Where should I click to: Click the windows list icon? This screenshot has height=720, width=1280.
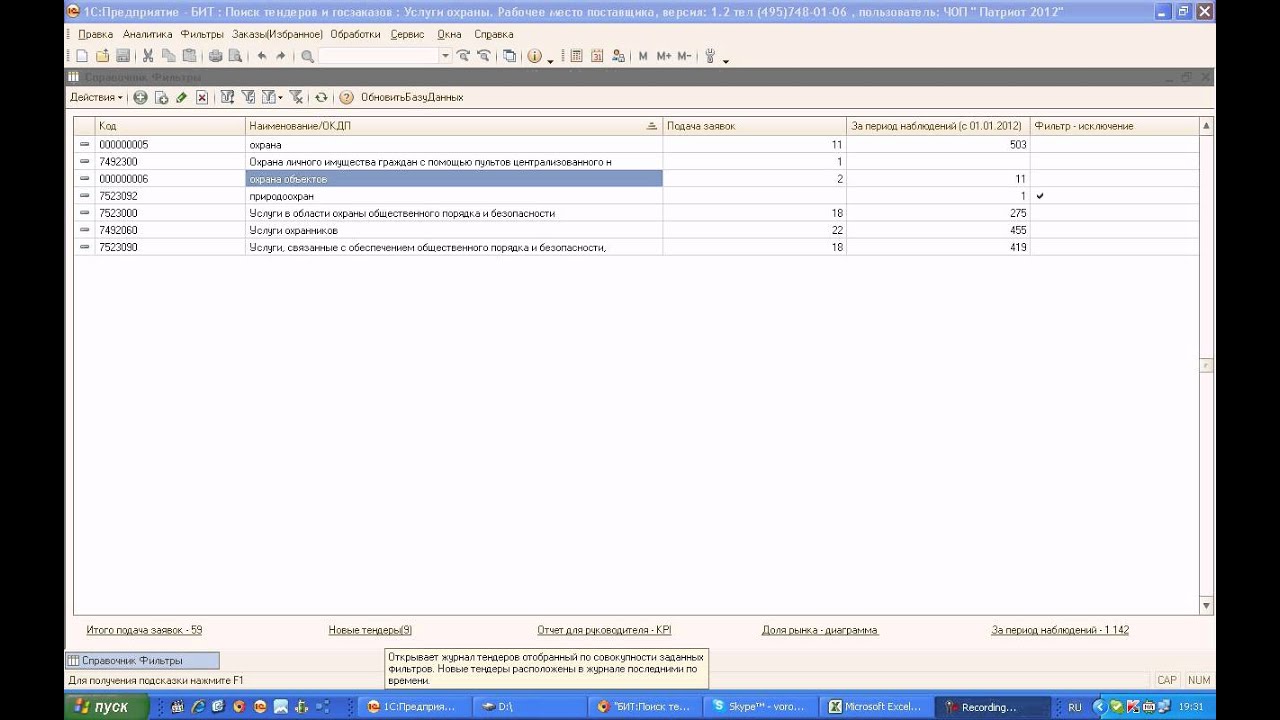point(510,56)
